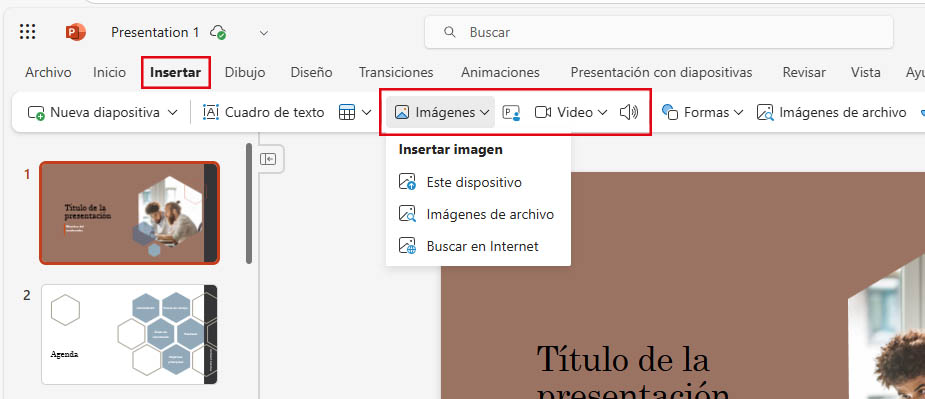The width and height of the screenshot is (925, 399).
Task: Switch to the Revisar tab
Action: [x=804, y=73]
